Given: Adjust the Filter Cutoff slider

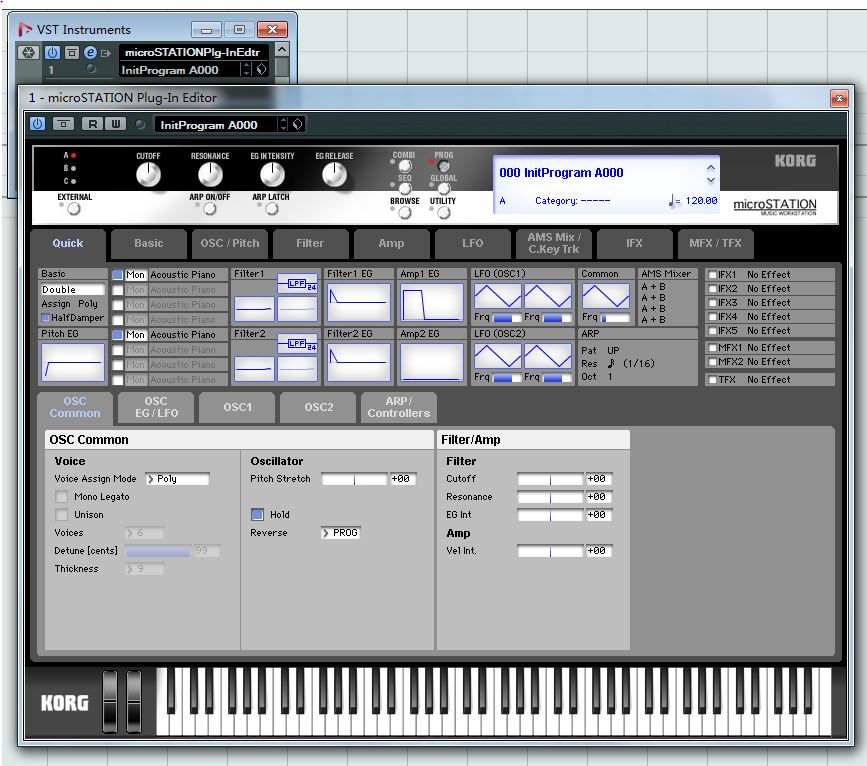Looking at the screenshot, I should (550, 479).
